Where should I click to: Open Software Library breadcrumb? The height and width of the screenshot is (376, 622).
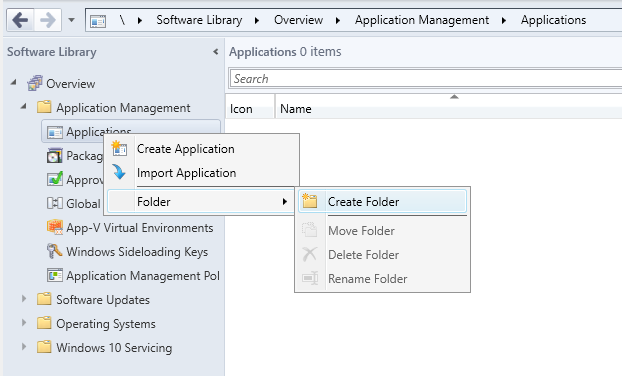tap(199, 20)
